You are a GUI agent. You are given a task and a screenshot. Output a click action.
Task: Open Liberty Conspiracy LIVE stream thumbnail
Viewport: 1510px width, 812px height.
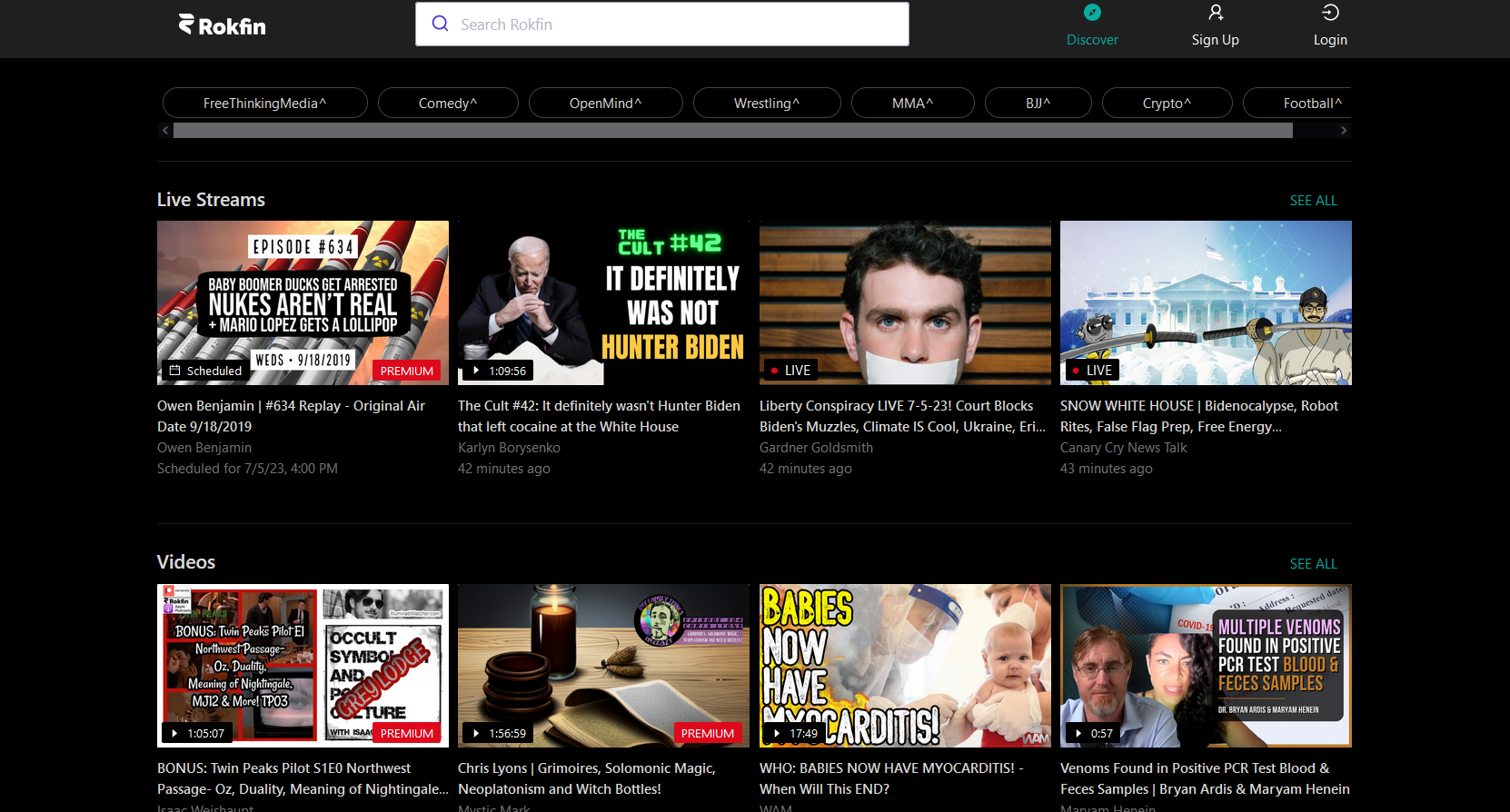tap(905, 302)
